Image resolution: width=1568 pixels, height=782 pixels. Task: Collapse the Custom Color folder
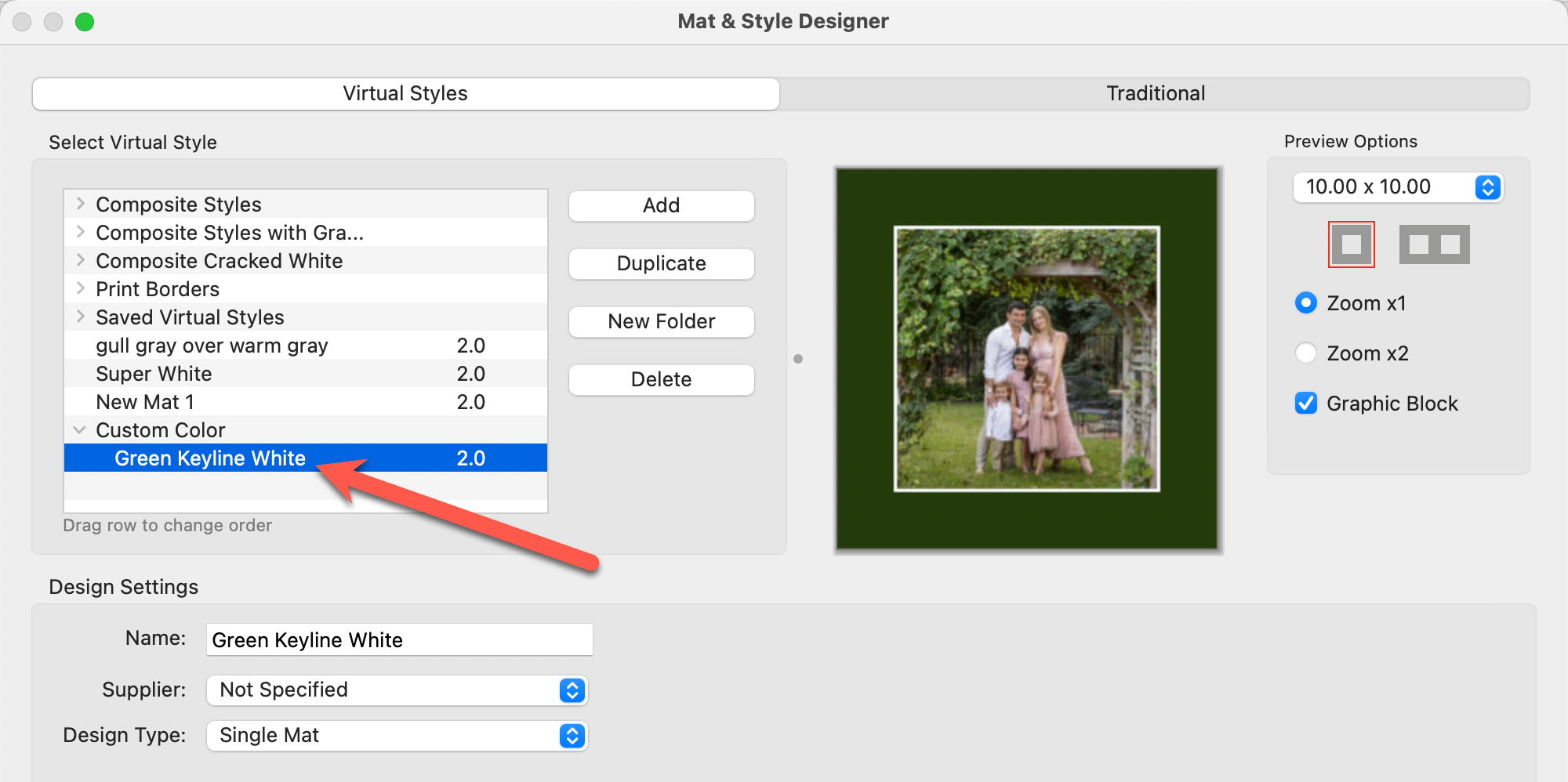coord(80,430)
